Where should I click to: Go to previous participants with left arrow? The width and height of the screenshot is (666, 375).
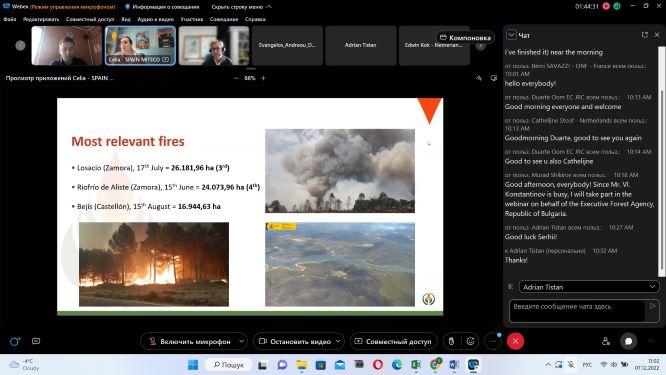20,45
